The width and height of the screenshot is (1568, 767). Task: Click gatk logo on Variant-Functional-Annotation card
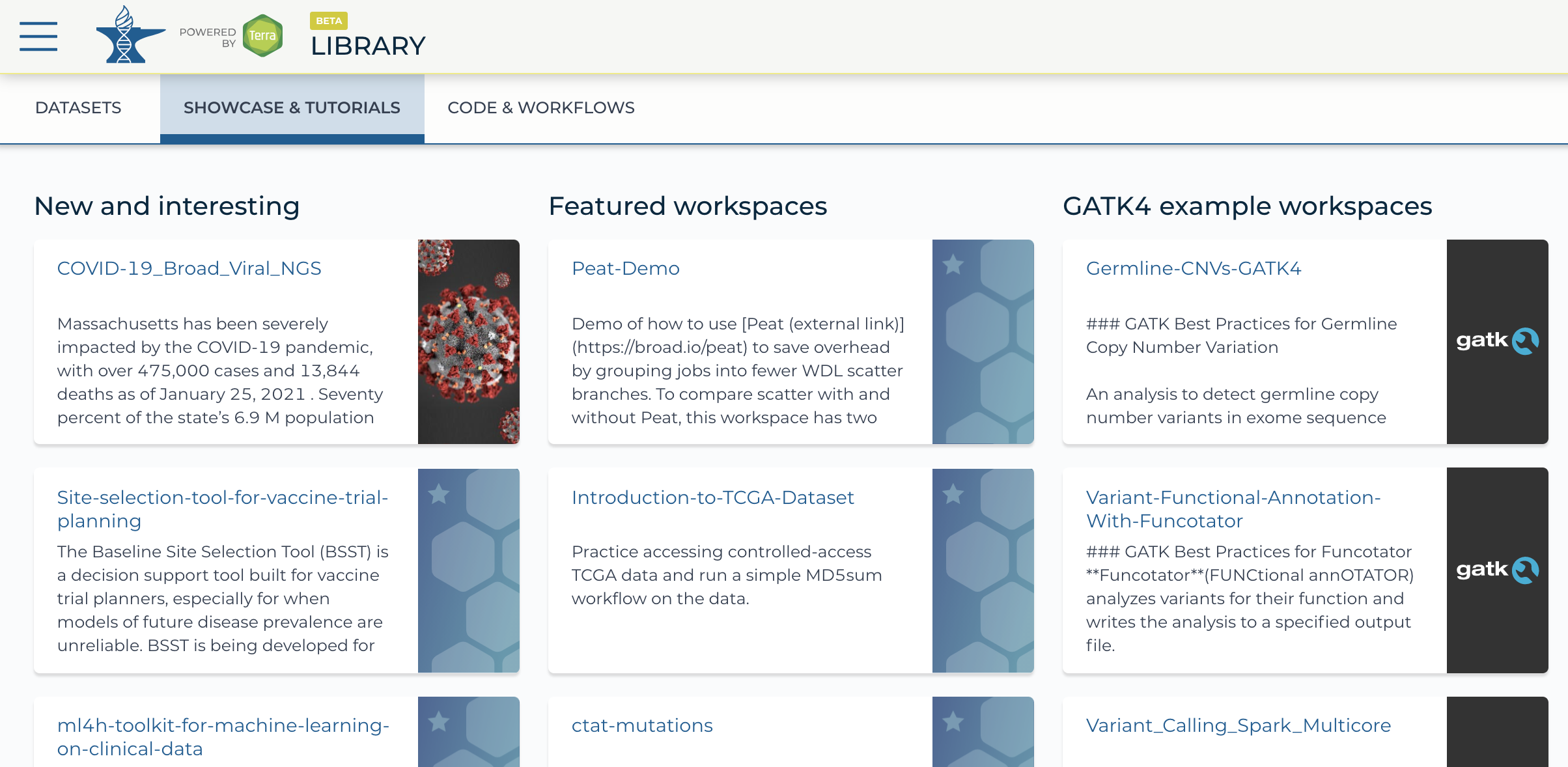pyautogui.click(x=1497, y=570)
